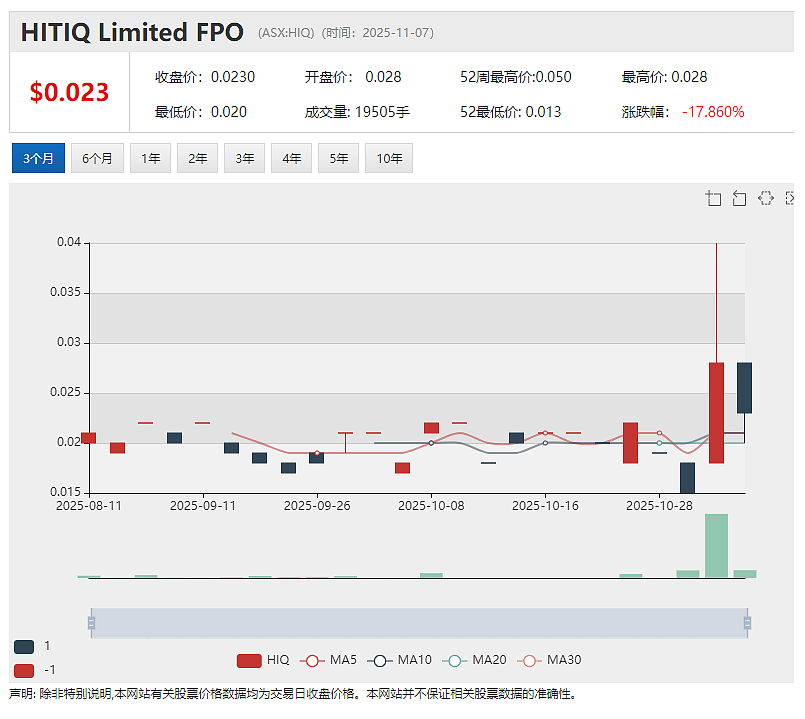Click the 最高价: 0.028 value
The height and width of the screenshot is (719, 805).
point(664,77)
